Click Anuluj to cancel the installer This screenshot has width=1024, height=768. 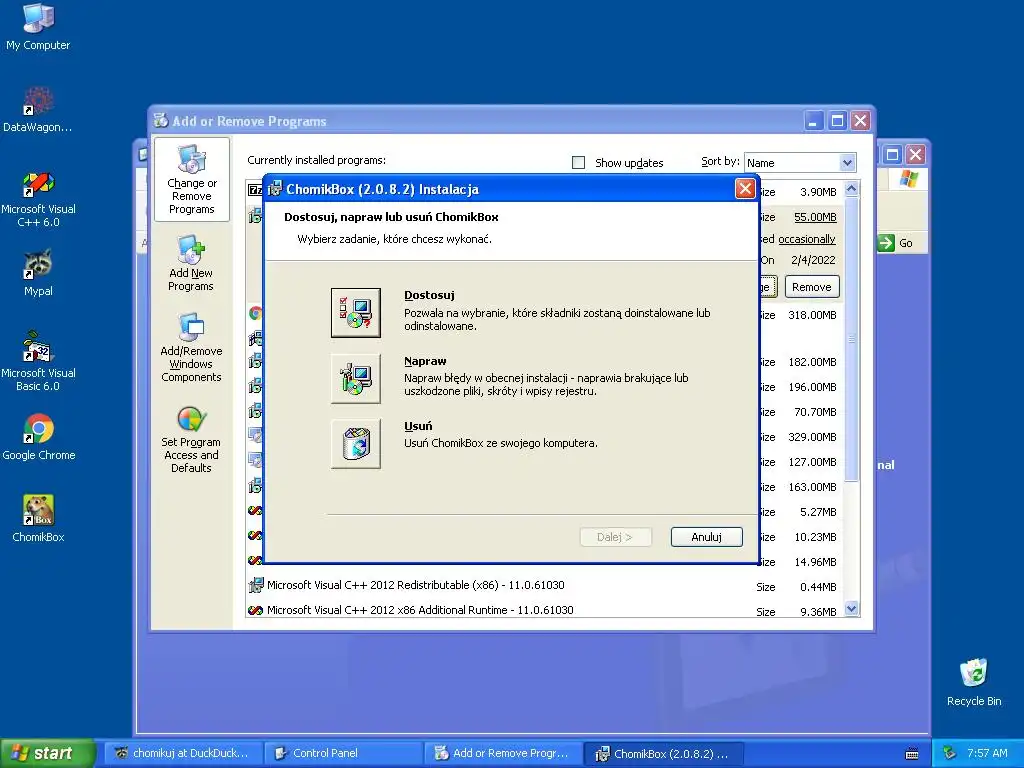tap(706, 537)
